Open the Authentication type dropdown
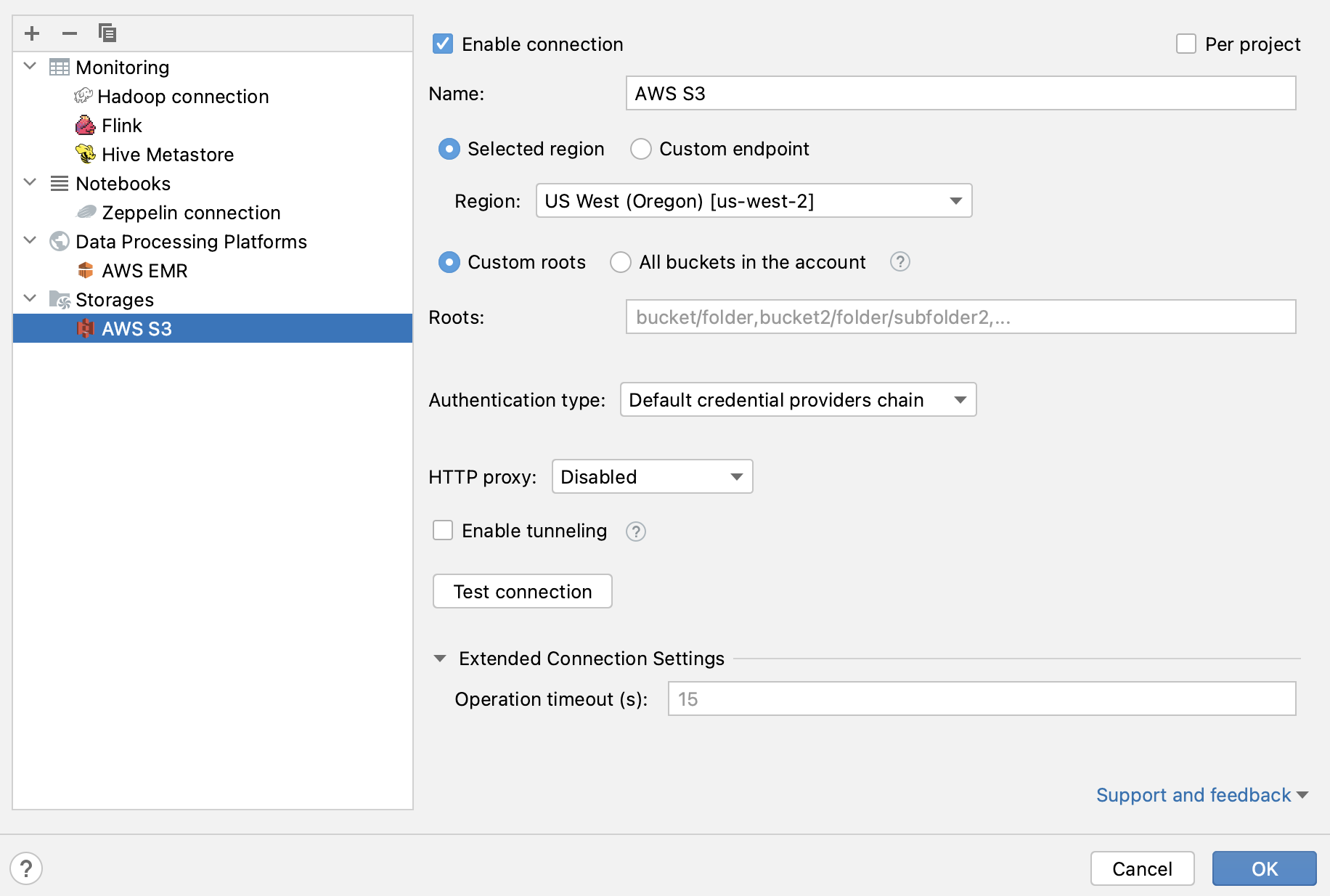1330x896 pixels. [x=798, y=399]
